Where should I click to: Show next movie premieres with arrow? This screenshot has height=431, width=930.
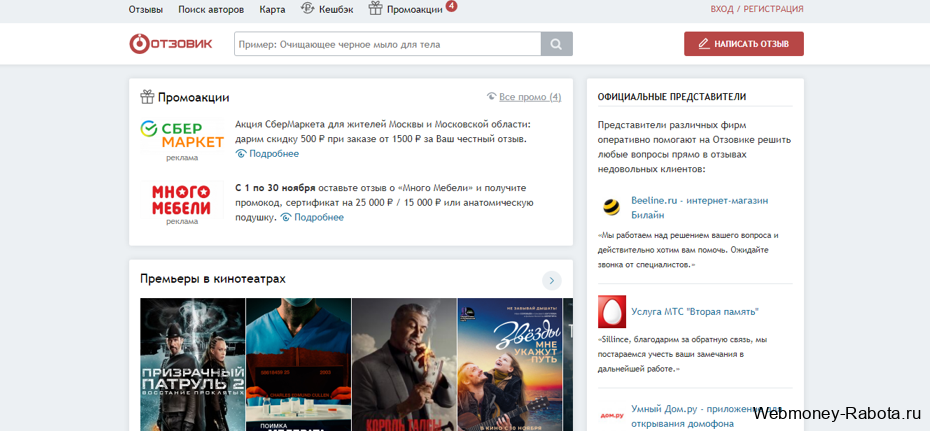point(552,280)
